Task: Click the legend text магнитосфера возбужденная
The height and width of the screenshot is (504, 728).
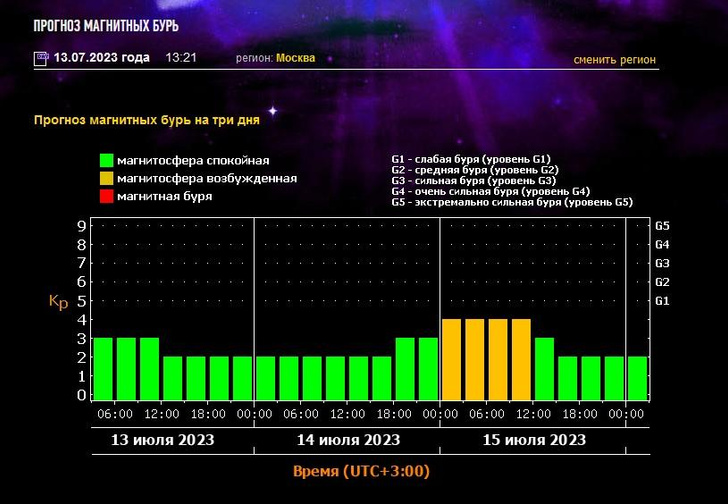Action: coord(207,179)
